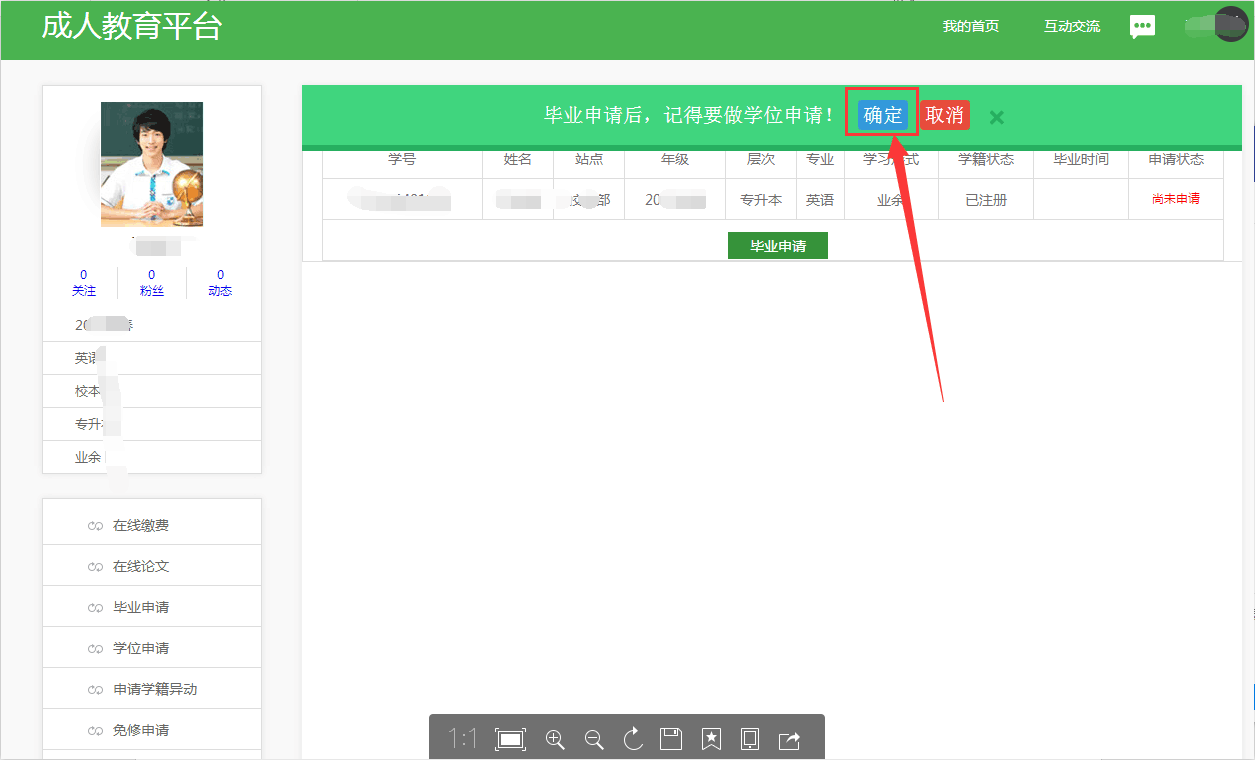Share the image using the share arrow icon
1255x760 pixels.
[x=789, y=739]
